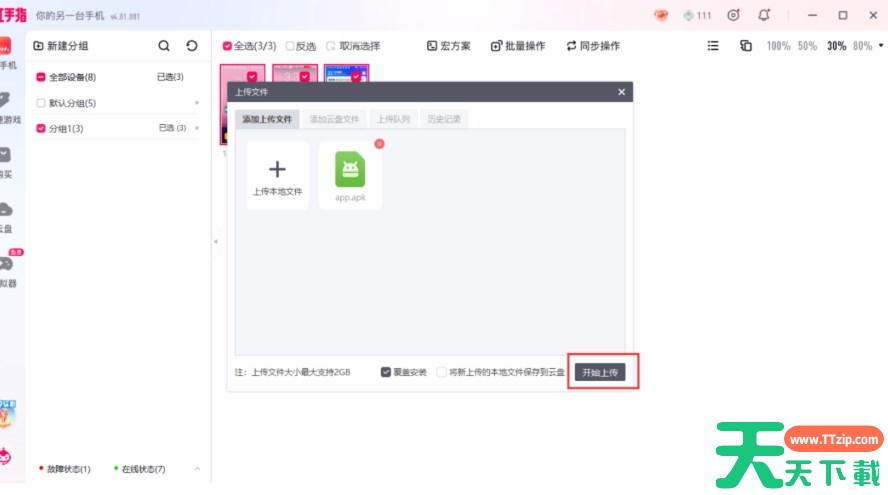Set zoom to 50%
Viewport: 888px width, 495px height.
tap(808, 46)
